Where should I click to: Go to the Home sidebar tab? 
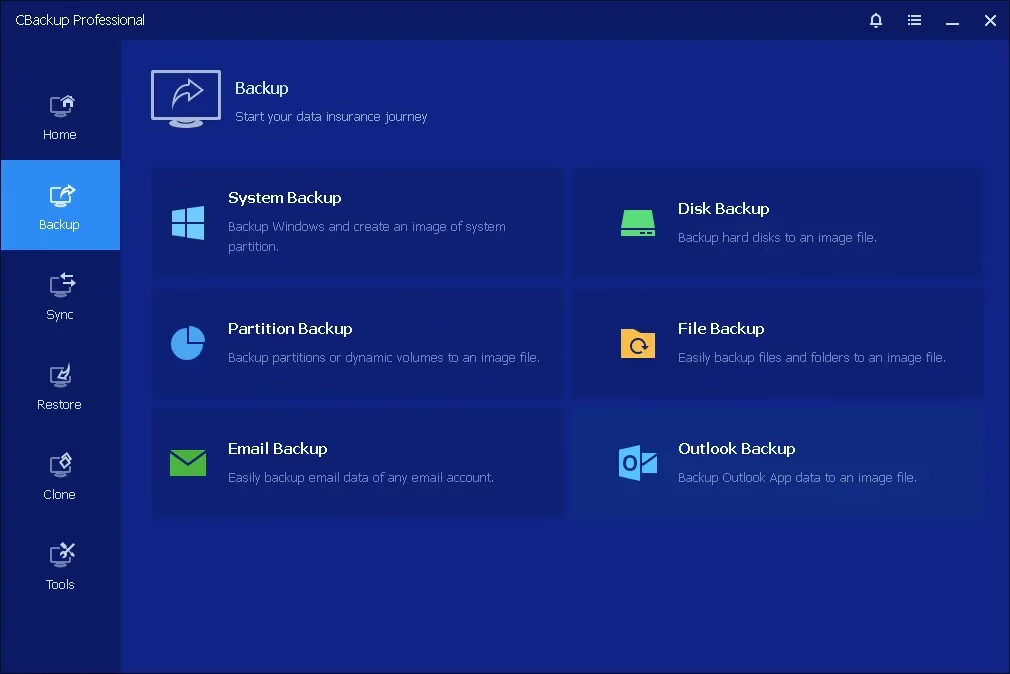coord(60,116)
